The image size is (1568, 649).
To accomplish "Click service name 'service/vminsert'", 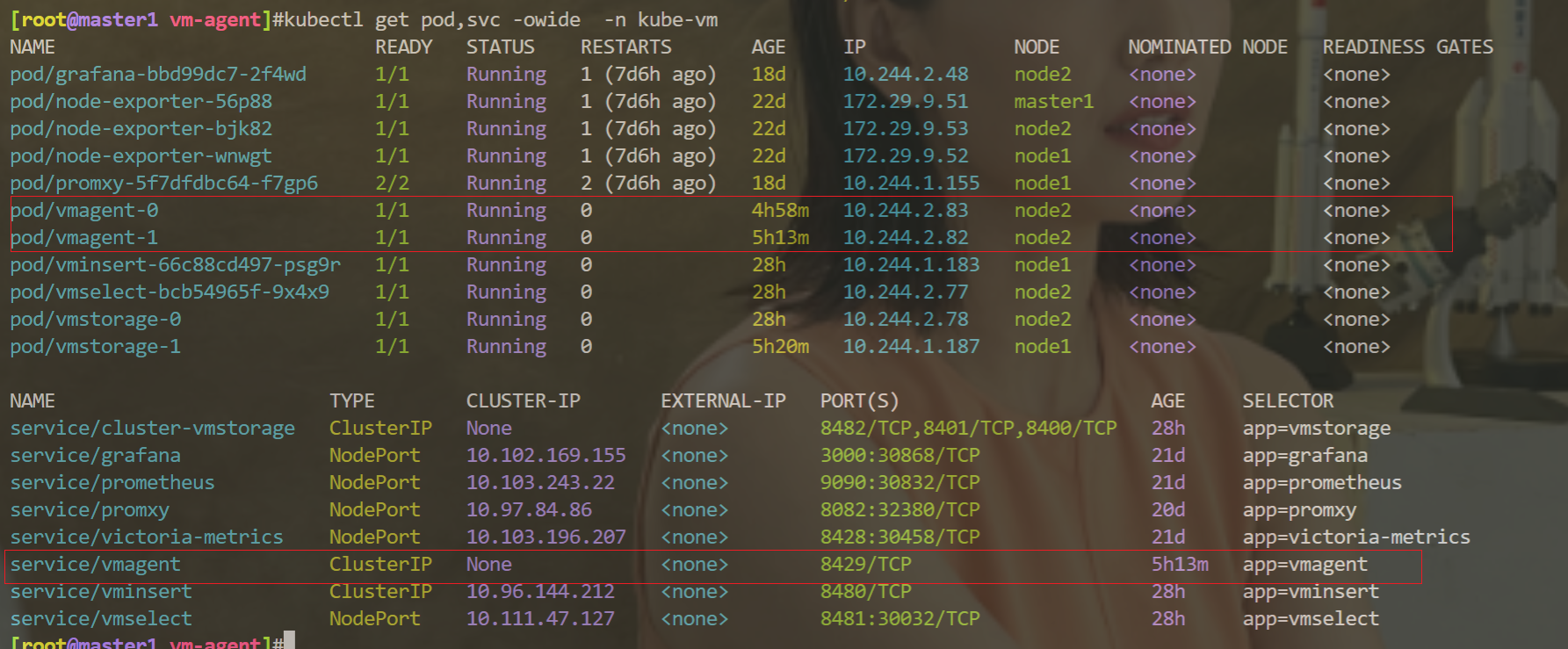I will [101, 592].
